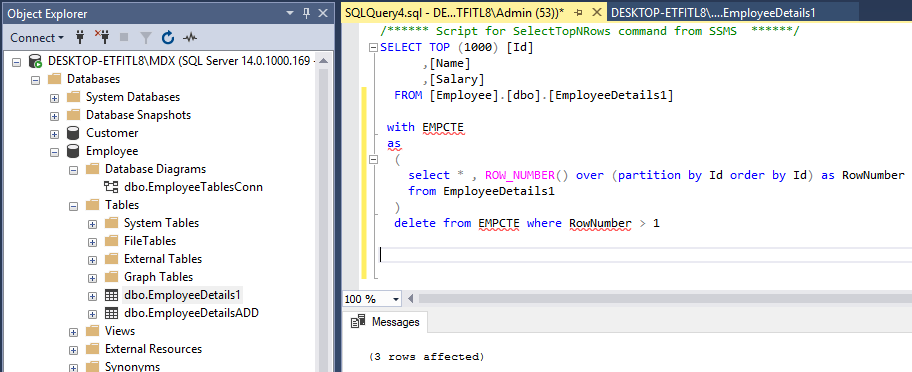Close the SQLQuery4.sql tab
Image resolution: width=912 pixels, height=372 pixels.
[x=596, y=12]
